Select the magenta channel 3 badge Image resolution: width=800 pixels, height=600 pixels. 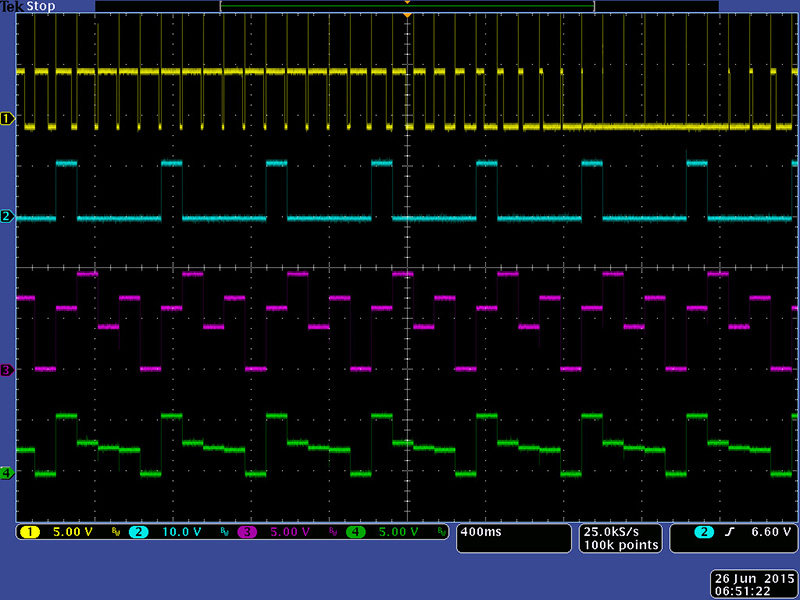pyautogui.click(x=247, y=532)
